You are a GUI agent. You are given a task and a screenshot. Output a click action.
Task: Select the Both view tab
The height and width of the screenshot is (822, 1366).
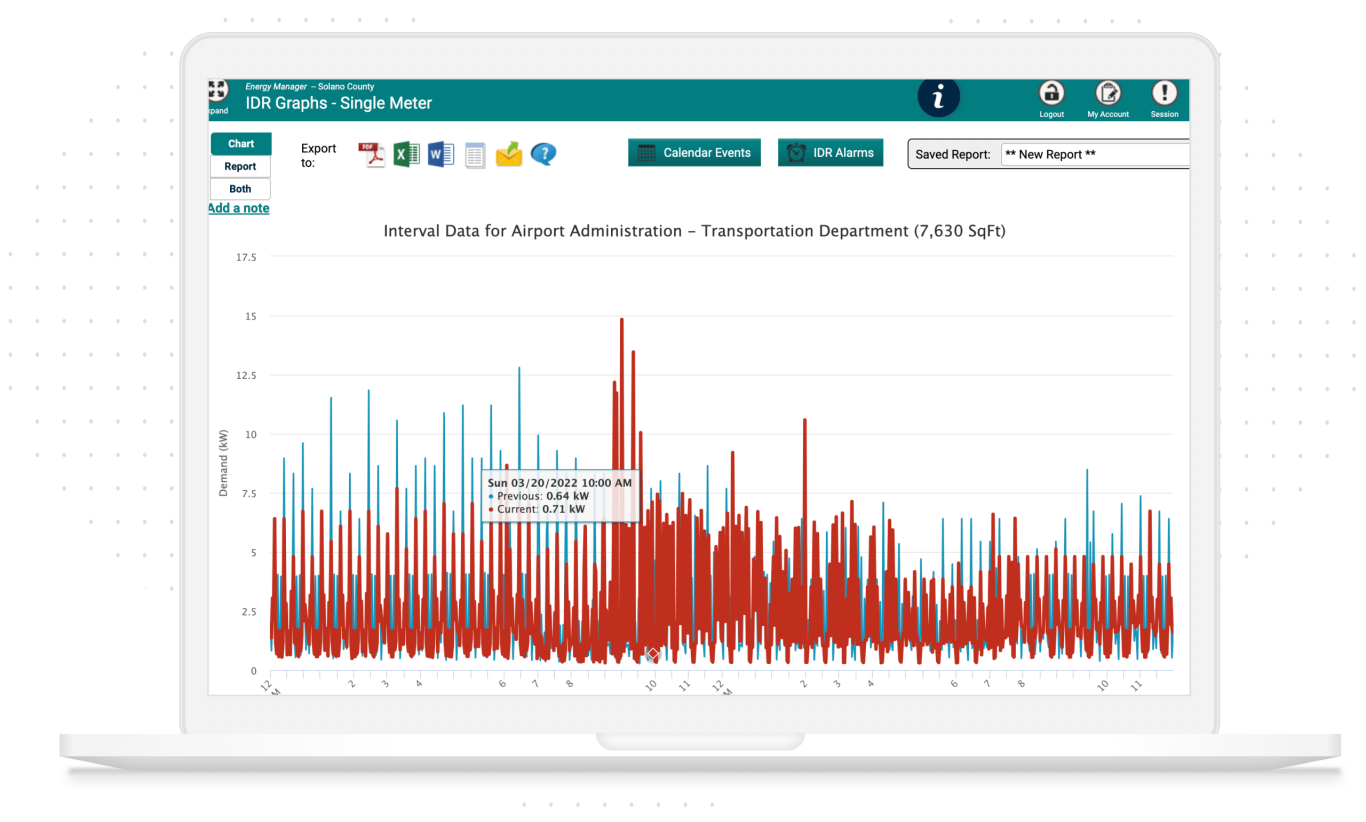pos(240,189)
